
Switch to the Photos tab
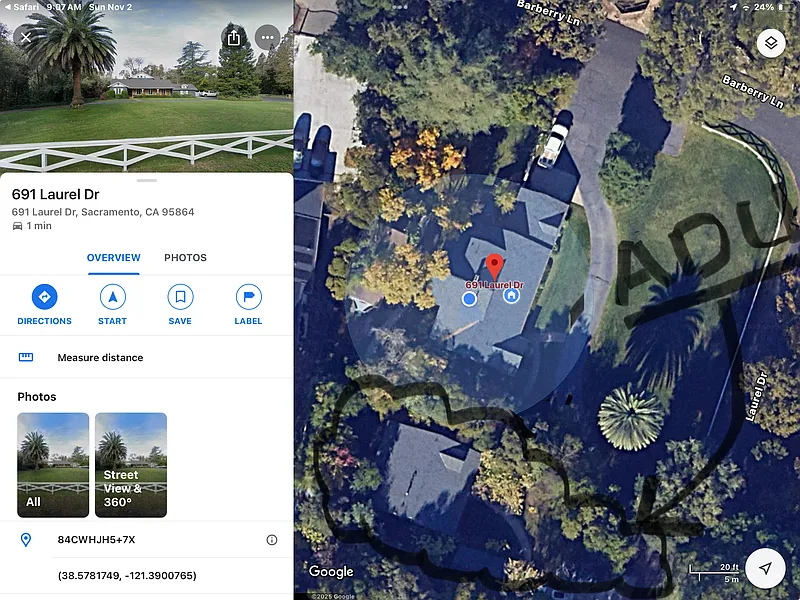185,258
